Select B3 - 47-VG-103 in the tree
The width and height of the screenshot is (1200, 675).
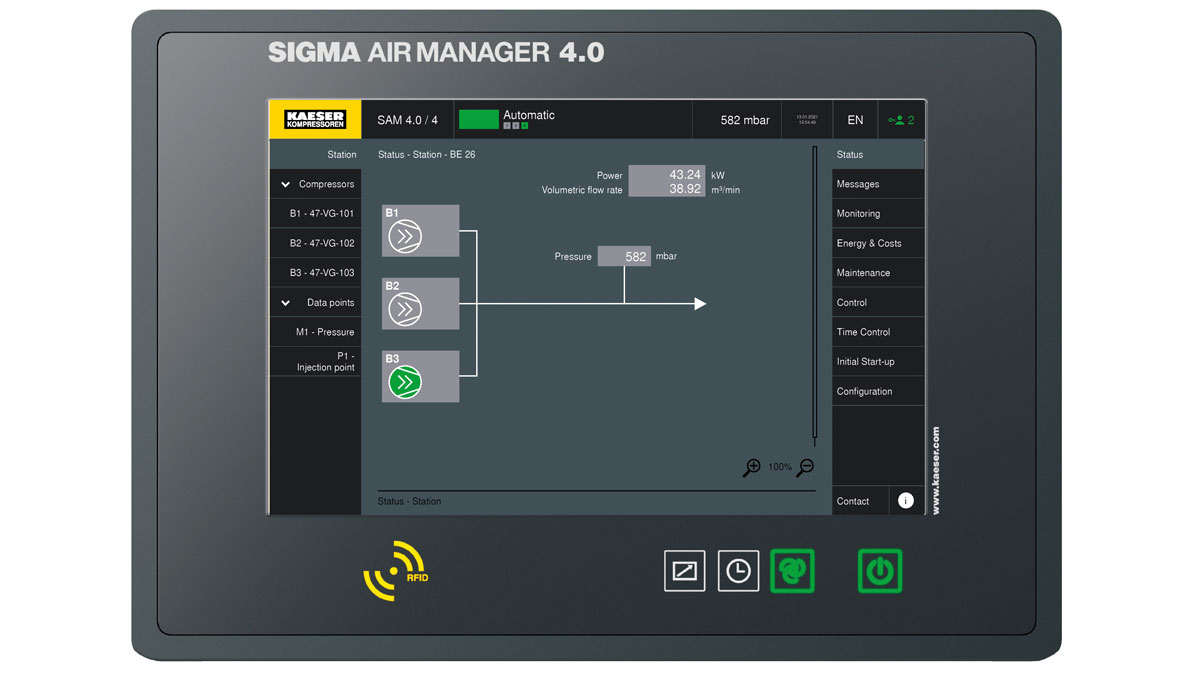point(315,273)
